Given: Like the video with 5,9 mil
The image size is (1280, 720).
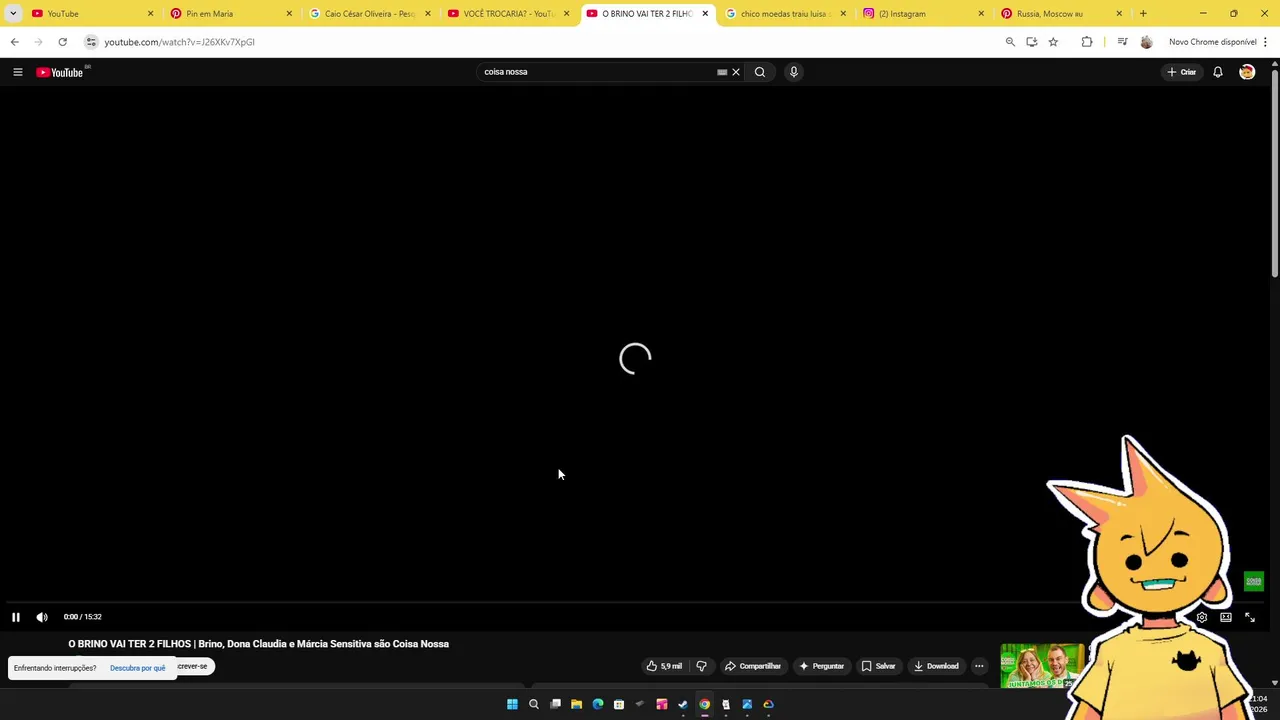Looking at the screenshot, I should click(664, 666).
